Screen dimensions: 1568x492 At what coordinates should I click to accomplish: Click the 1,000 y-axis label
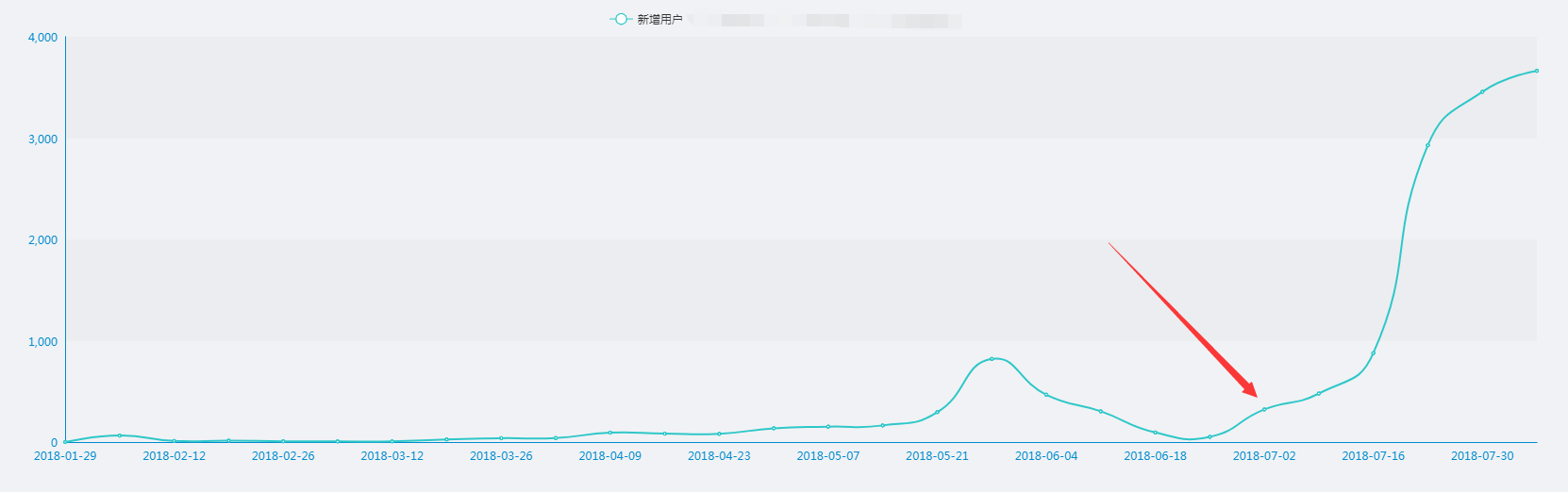coord(43,342)
